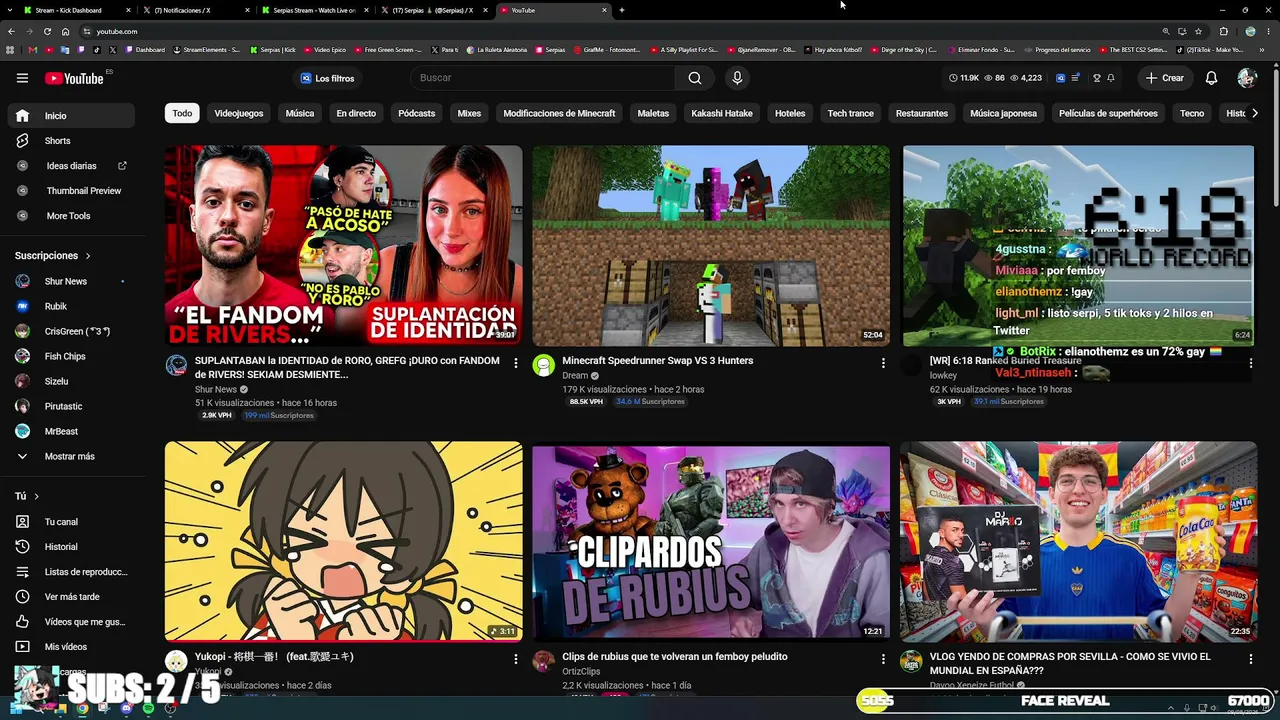The image size is (1280, 720).
Task: Open options menu for SUPLANTABAN video
Action: (516, 363)
